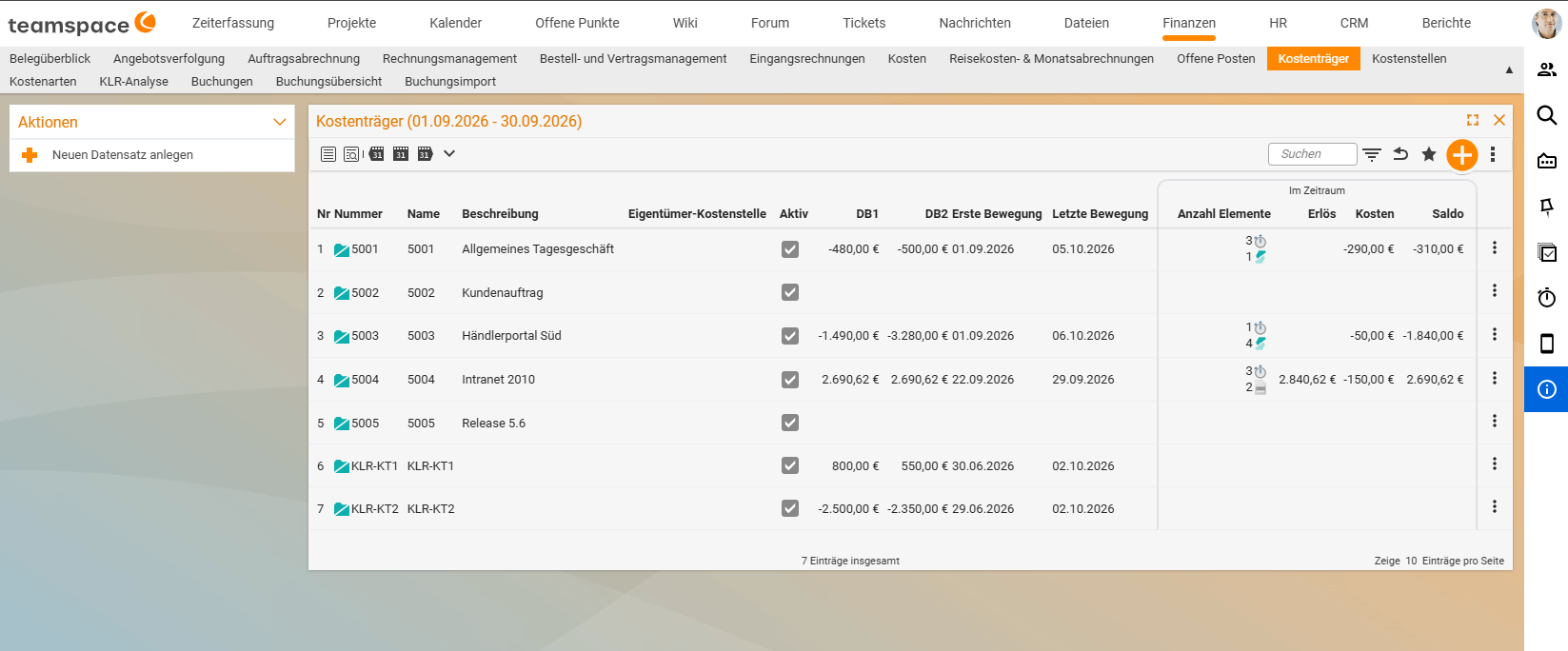Open the Tickets main menu
Screen dimensions: 1568x651
864,23
